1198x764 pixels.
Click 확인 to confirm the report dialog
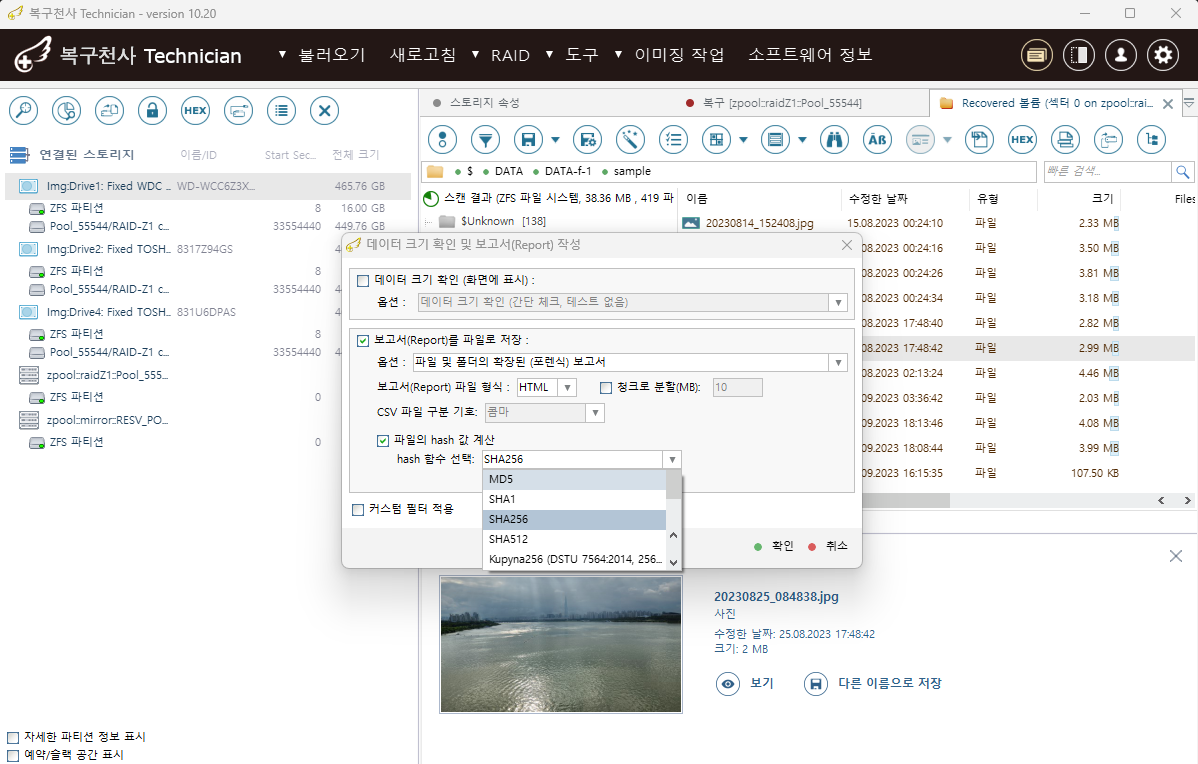(782, 546)
